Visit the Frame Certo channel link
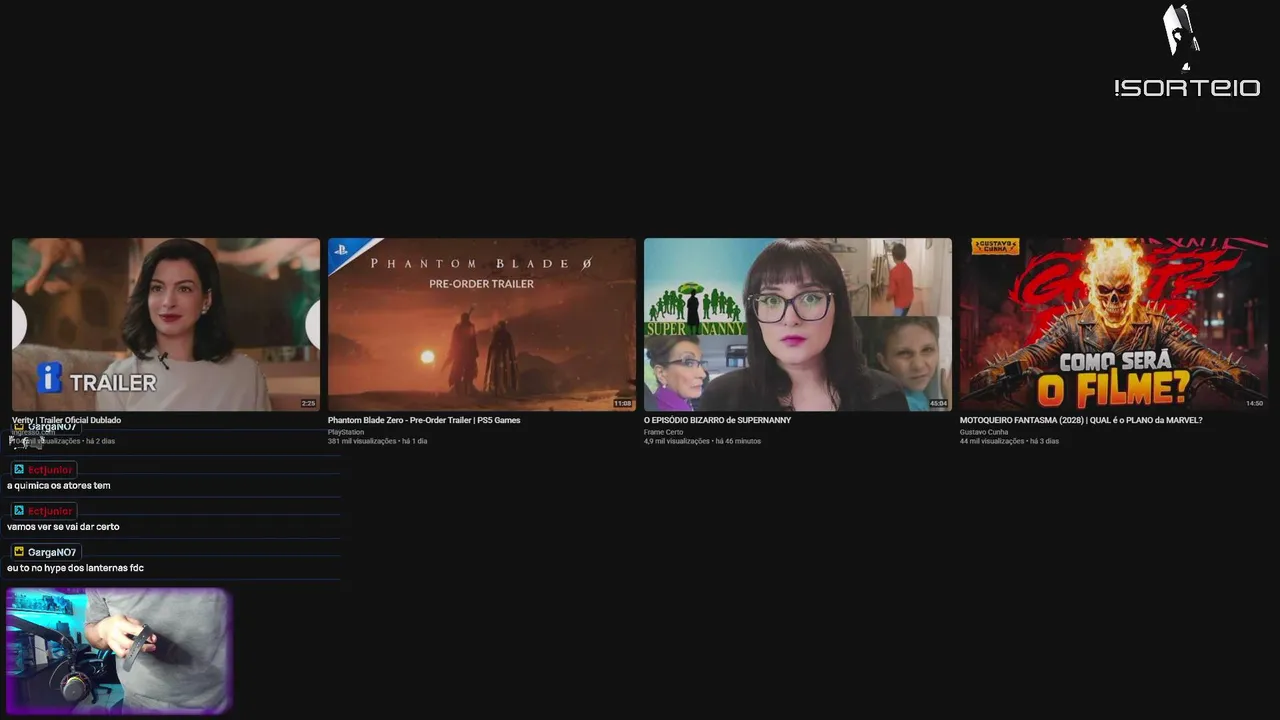Viewport: 1280px width, 720px height. (x=663, y=432)
